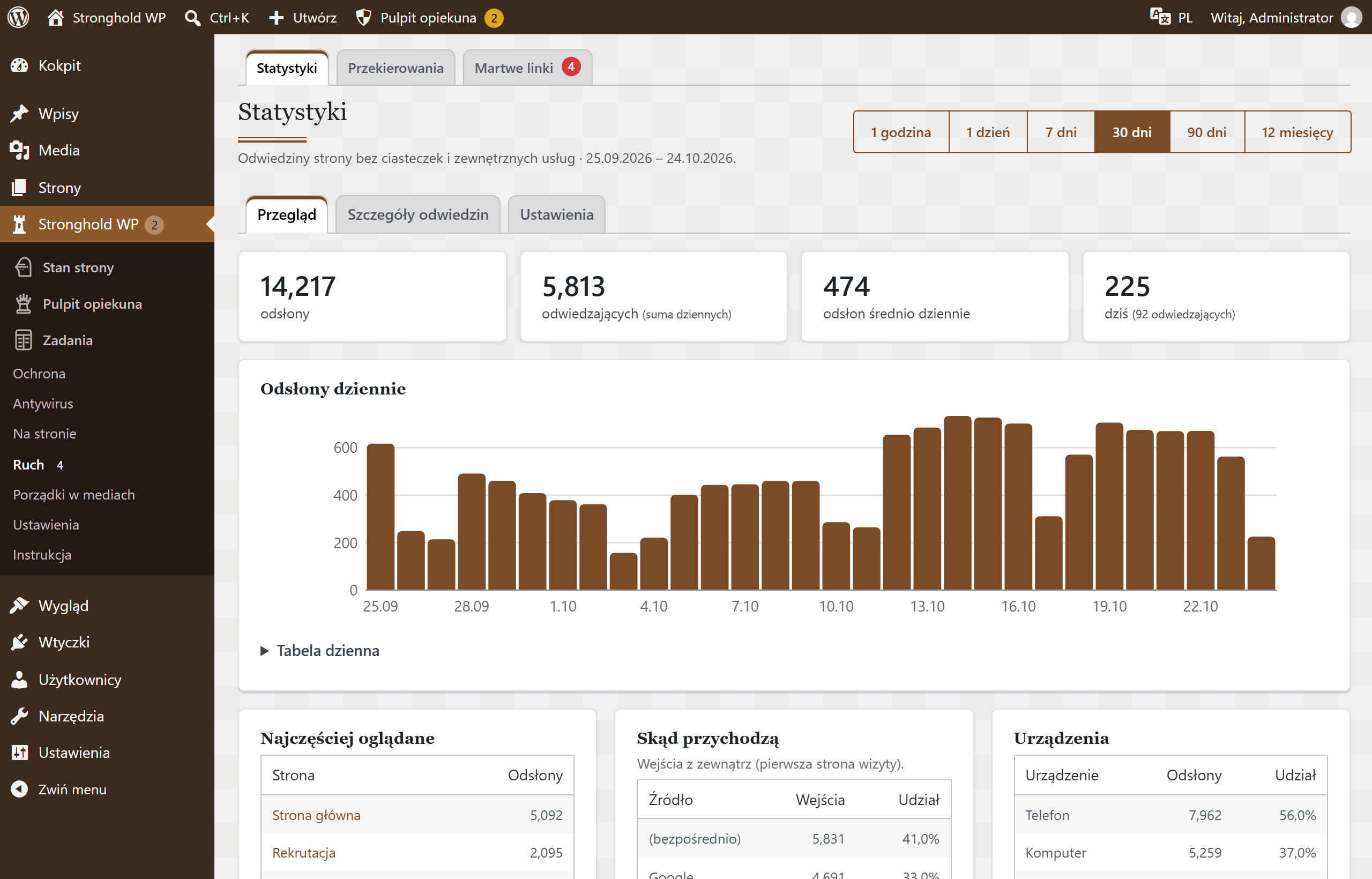Click the Użytkownicy person icon
The height and width of the screenshot is (879, 1372).
19,679
